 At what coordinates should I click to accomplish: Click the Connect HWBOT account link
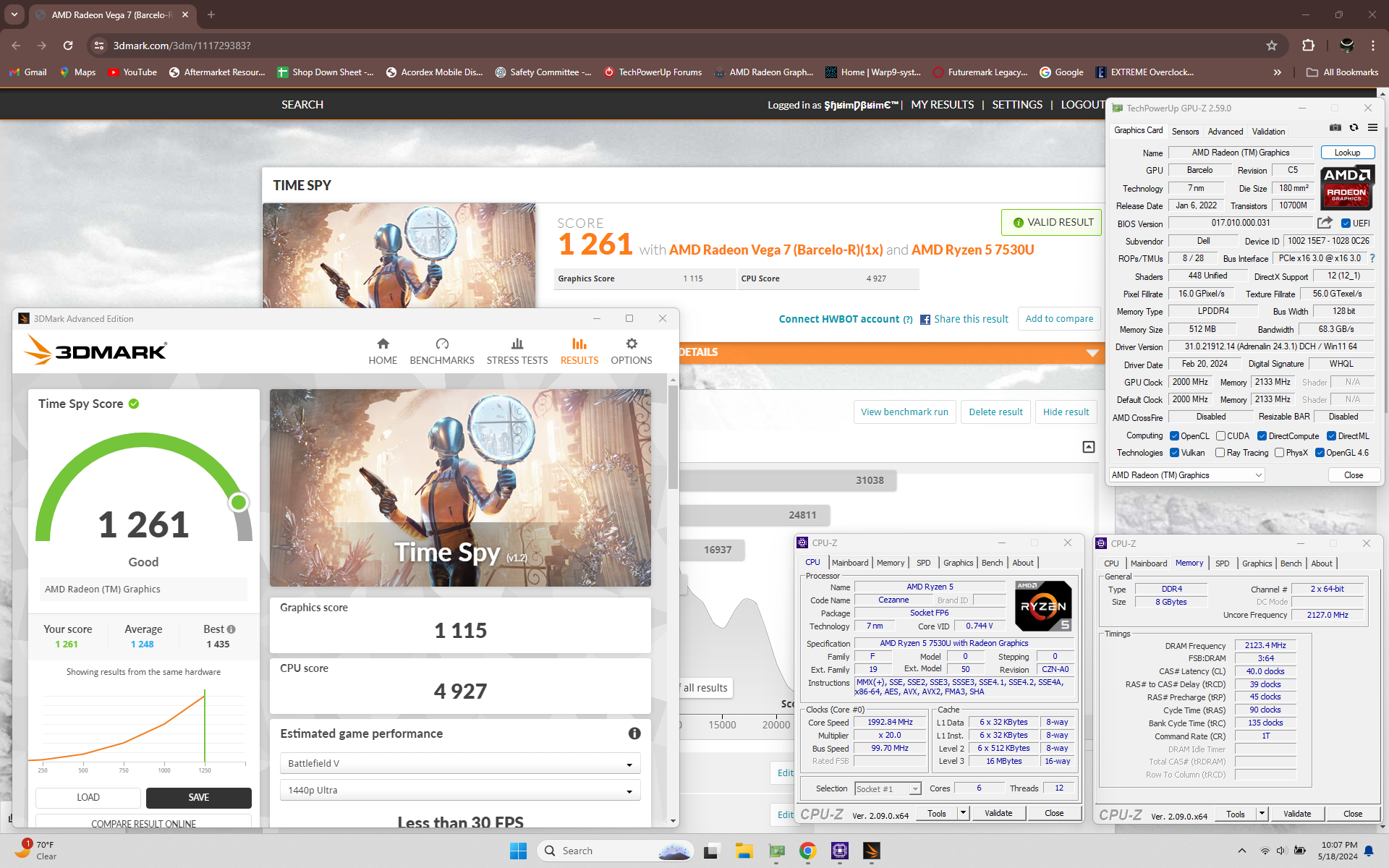click(x=839, y=319)
